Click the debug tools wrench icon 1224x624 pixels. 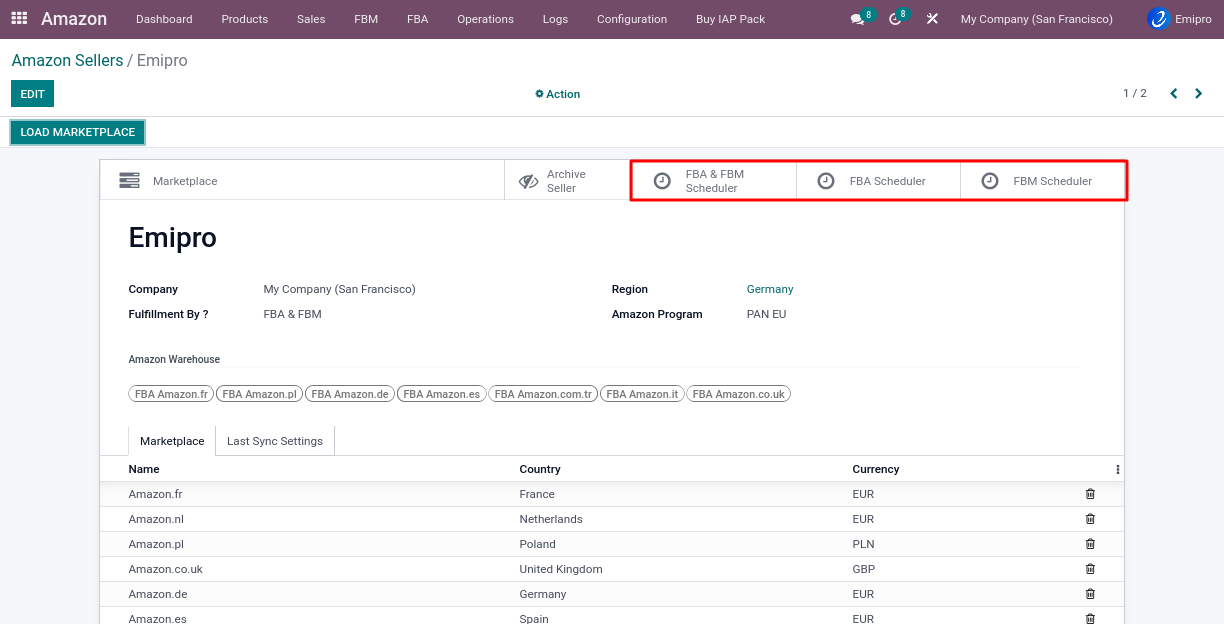coord(932,19)
